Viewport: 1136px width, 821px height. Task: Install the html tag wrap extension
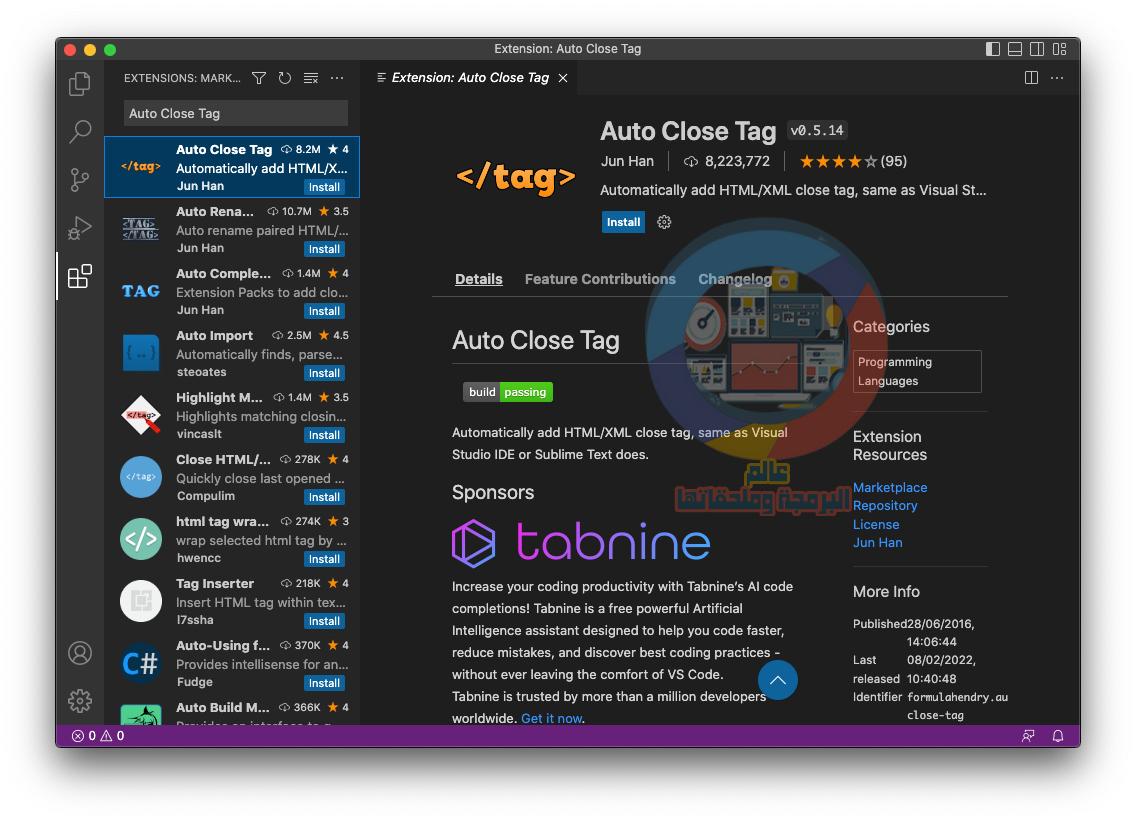(x=324, y=559)
